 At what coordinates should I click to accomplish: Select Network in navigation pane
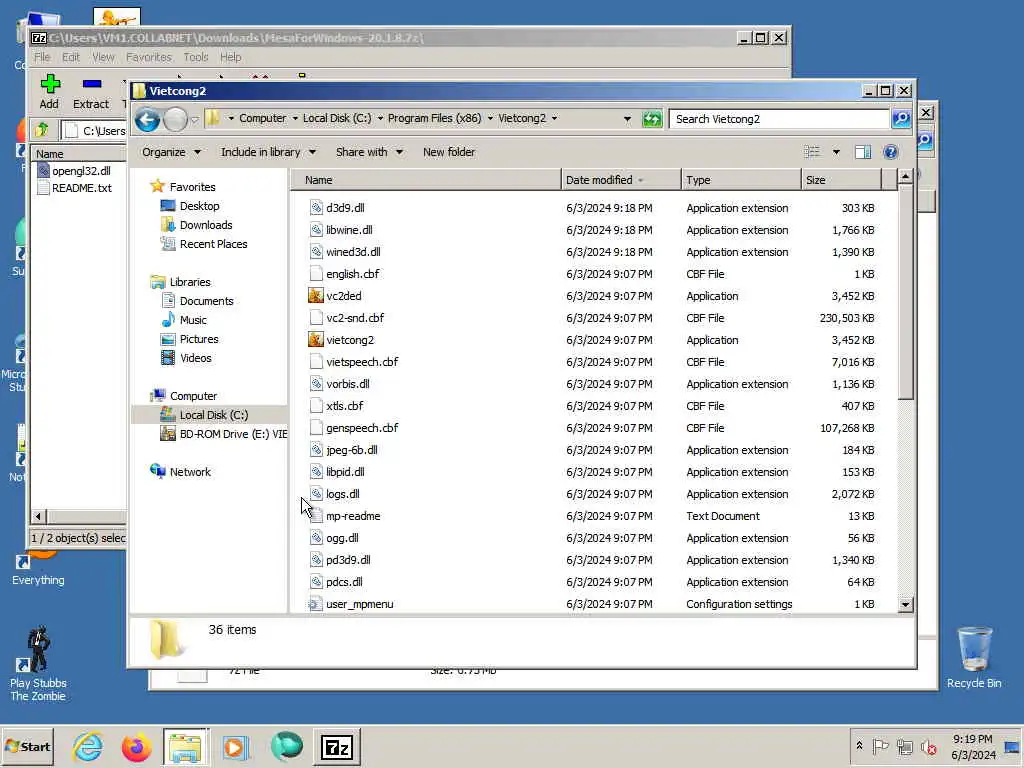[190, 472]
